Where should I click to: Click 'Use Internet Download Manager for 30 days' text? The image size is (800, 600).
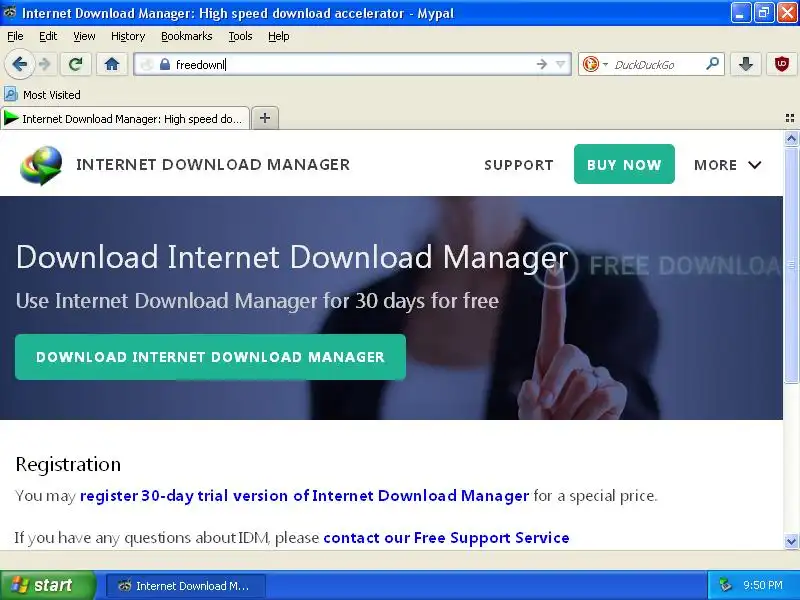point(257,301)
